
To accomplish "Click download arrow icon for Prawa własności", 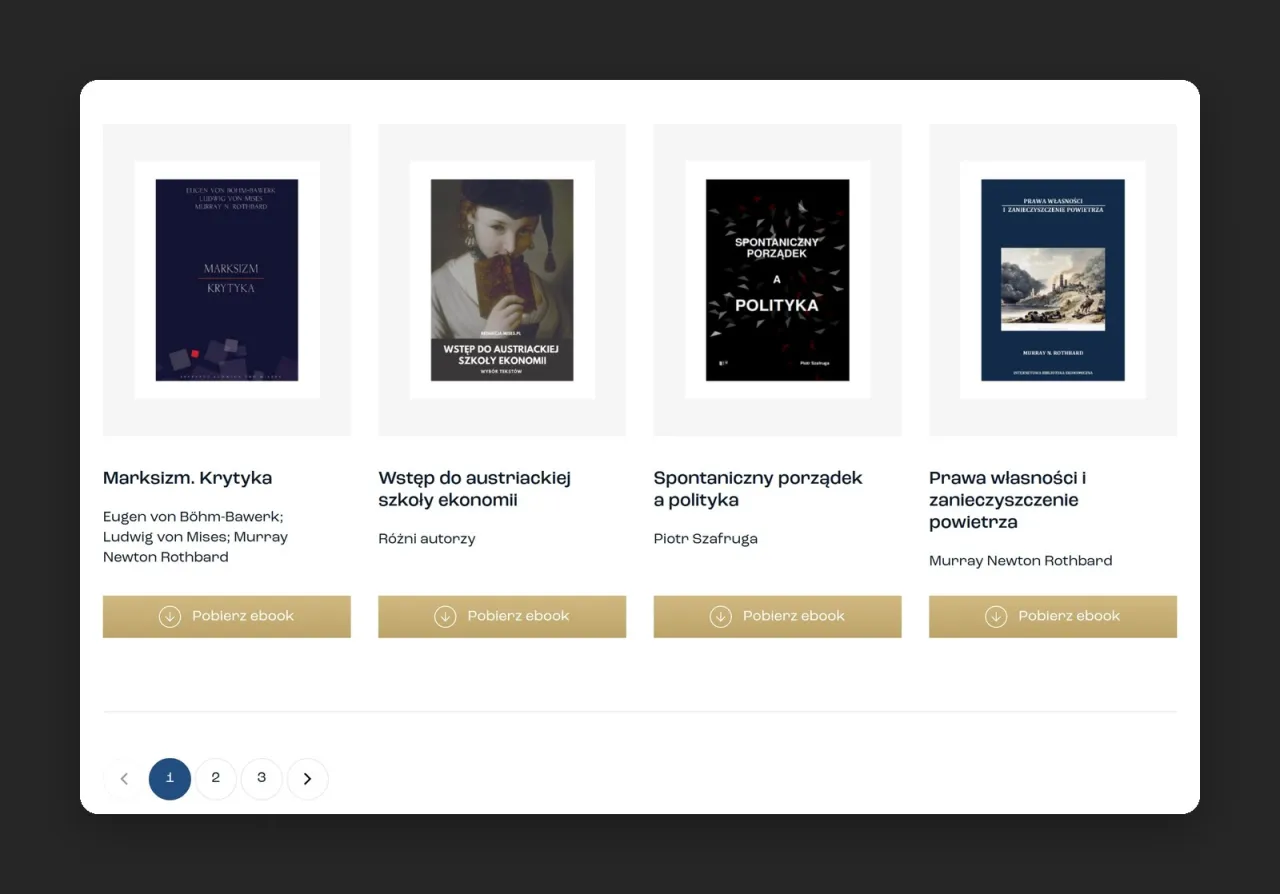I will (996, 617).
